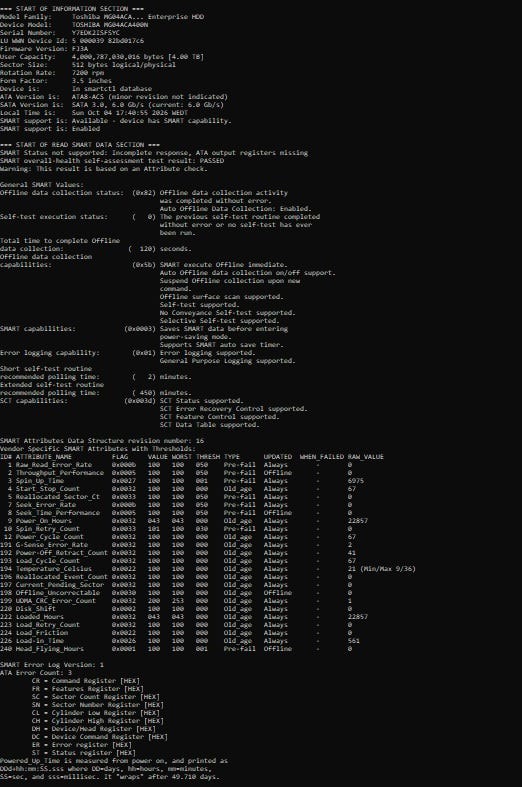Select the test result "PASSED"
Viewport: 522px width, 787px height.
click(212, 161)
